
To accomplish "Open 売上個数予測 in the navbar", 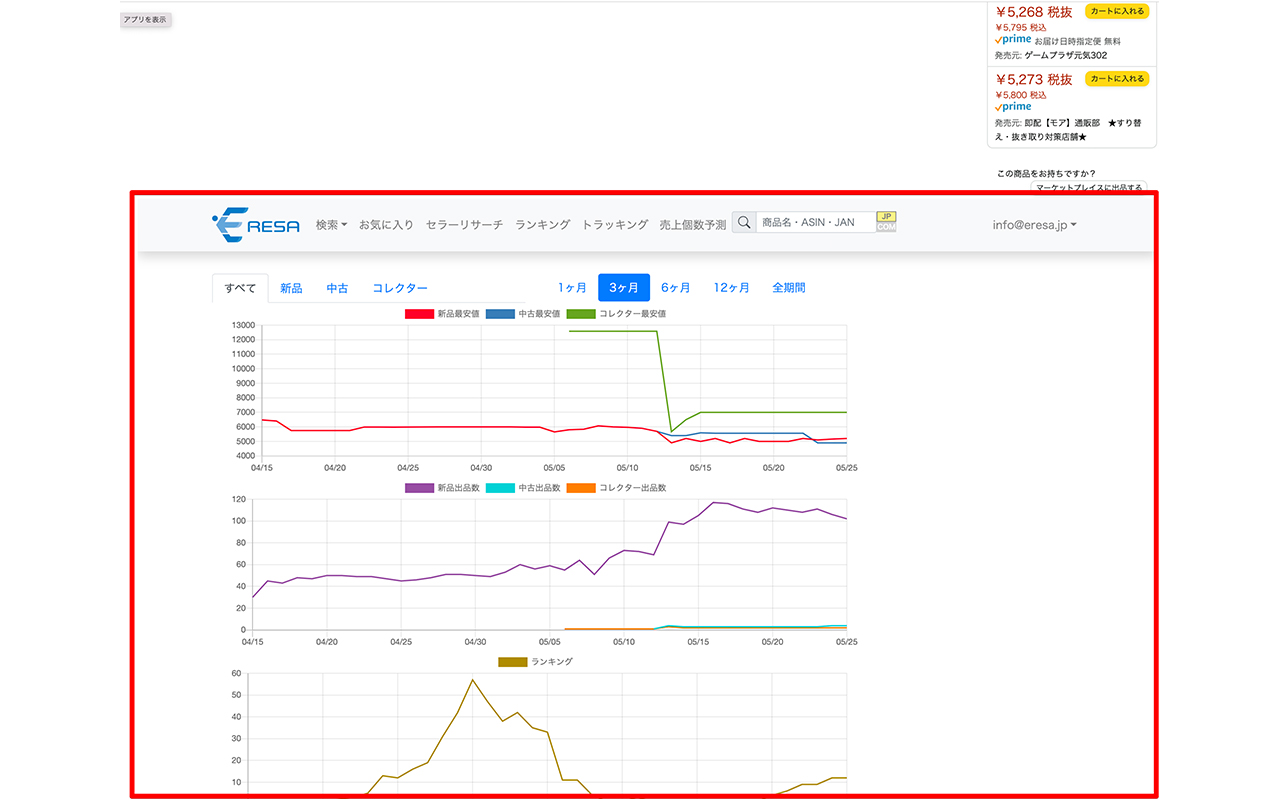I will coord(693,225).
